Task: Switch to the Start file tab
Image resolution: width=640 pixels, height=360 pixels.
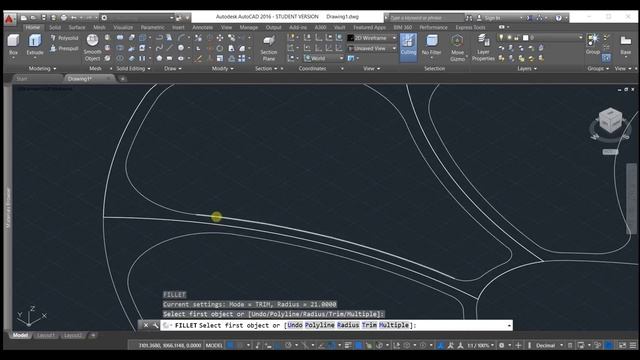Action: click(22, 79)
